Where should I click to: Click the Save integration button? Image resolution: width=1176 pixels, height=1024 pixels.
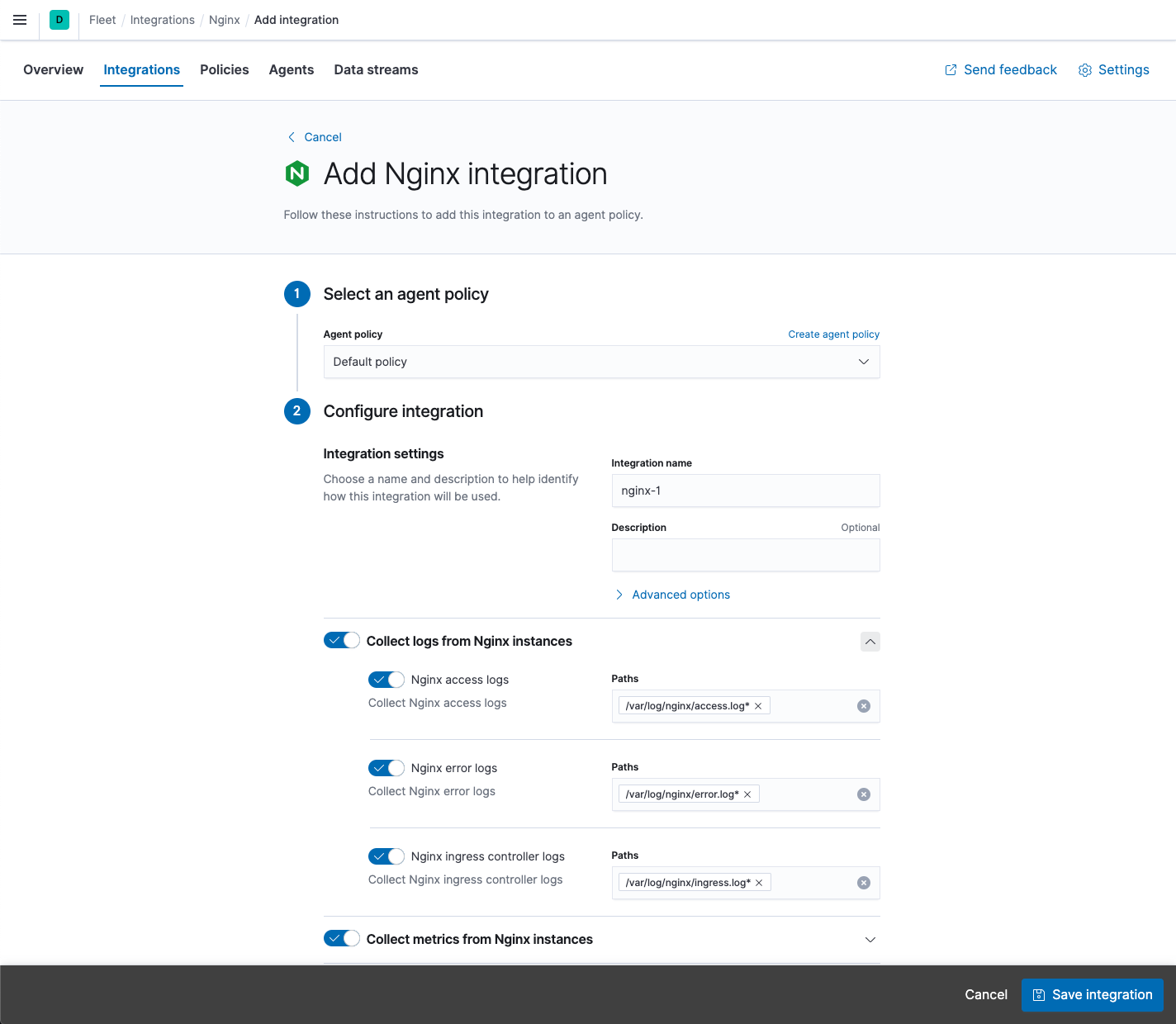pyautogui.click(x=1092, y=994)
